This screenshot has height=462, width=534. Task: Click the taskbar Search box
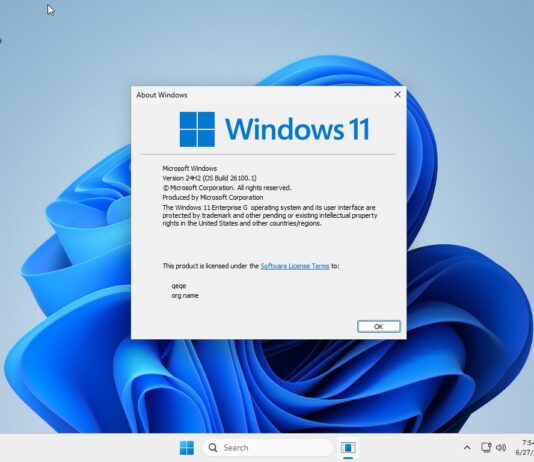coord(267,447)
